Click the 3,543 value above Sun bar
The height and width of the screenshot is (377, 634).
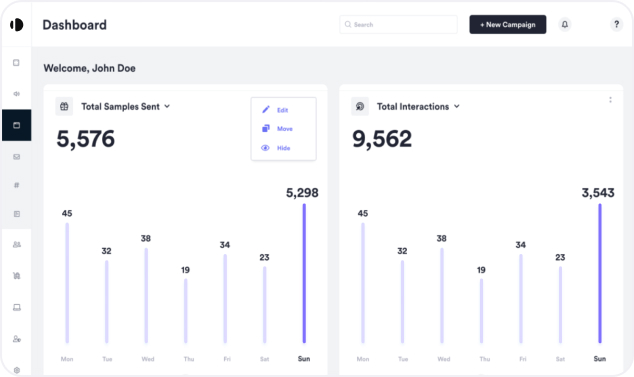(598, 193)
